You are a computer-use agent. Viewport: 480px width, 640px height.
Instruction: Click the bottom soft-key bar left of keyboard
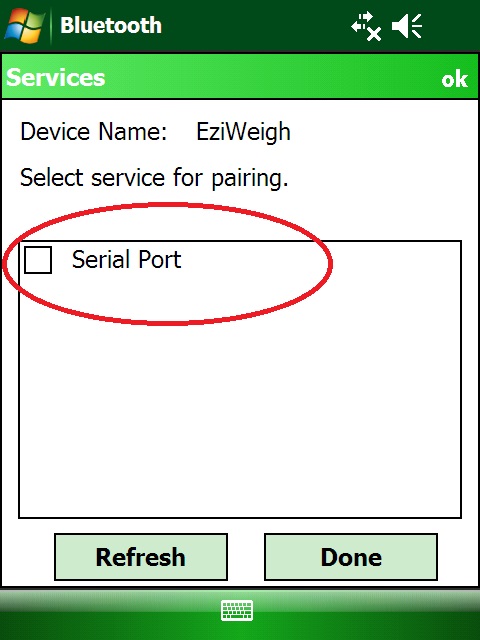pyautogui.click(x=110, y=612)
